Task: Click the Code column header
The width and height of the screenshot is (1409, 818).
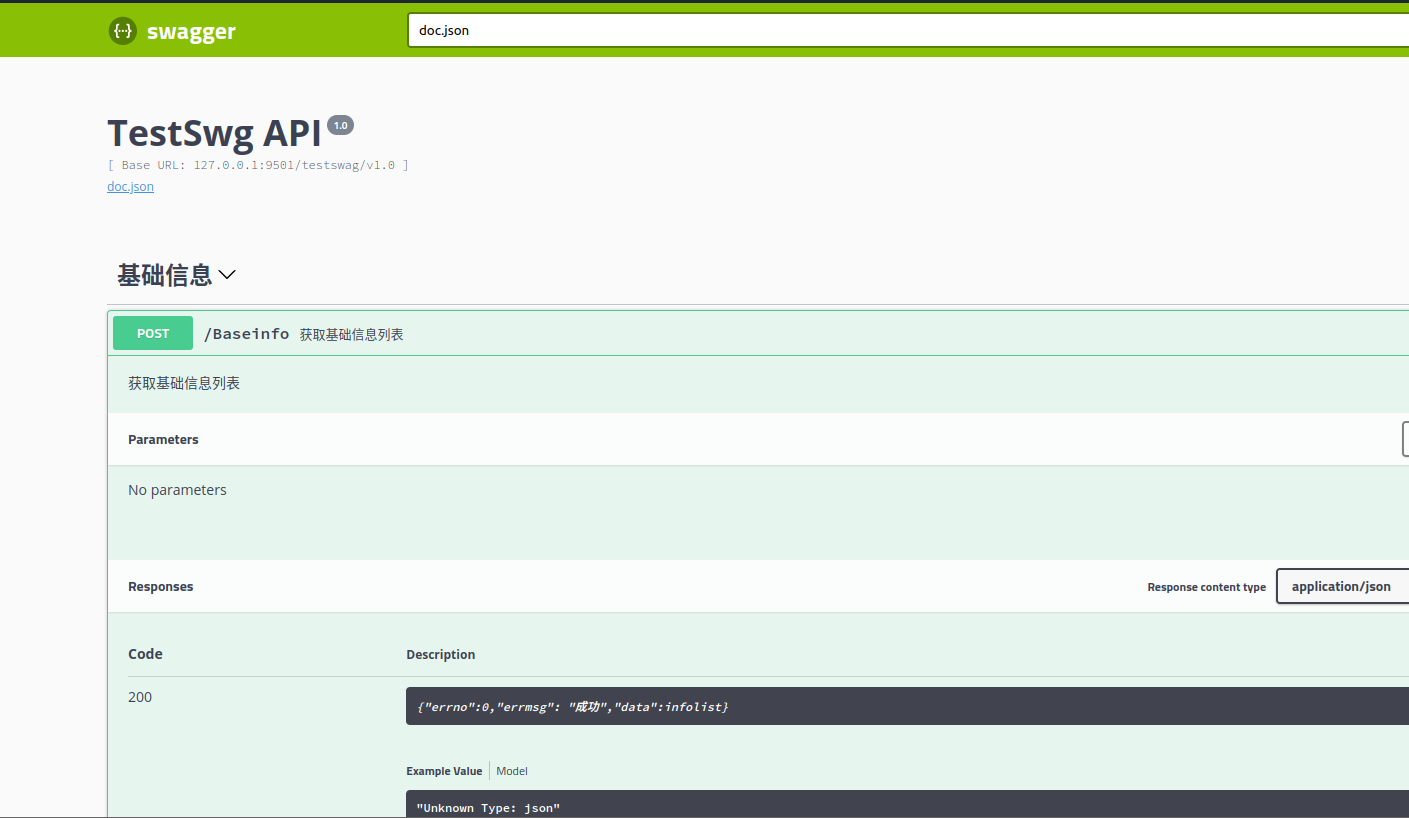Action: (145, 654)
